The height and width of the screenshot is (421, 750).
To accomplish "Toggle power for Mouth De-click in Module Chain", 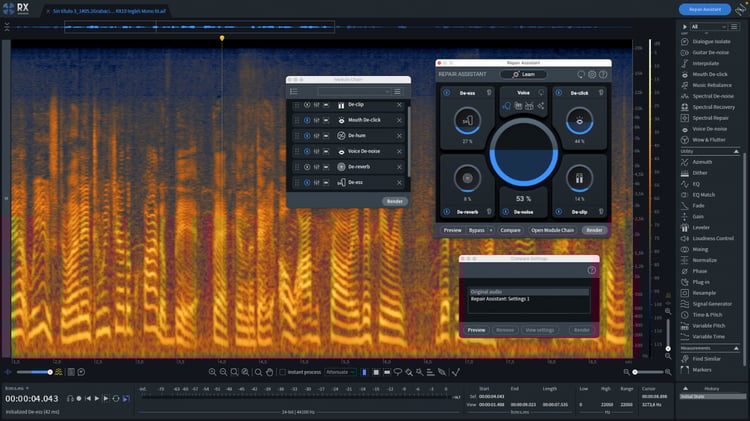I will 307,121.
